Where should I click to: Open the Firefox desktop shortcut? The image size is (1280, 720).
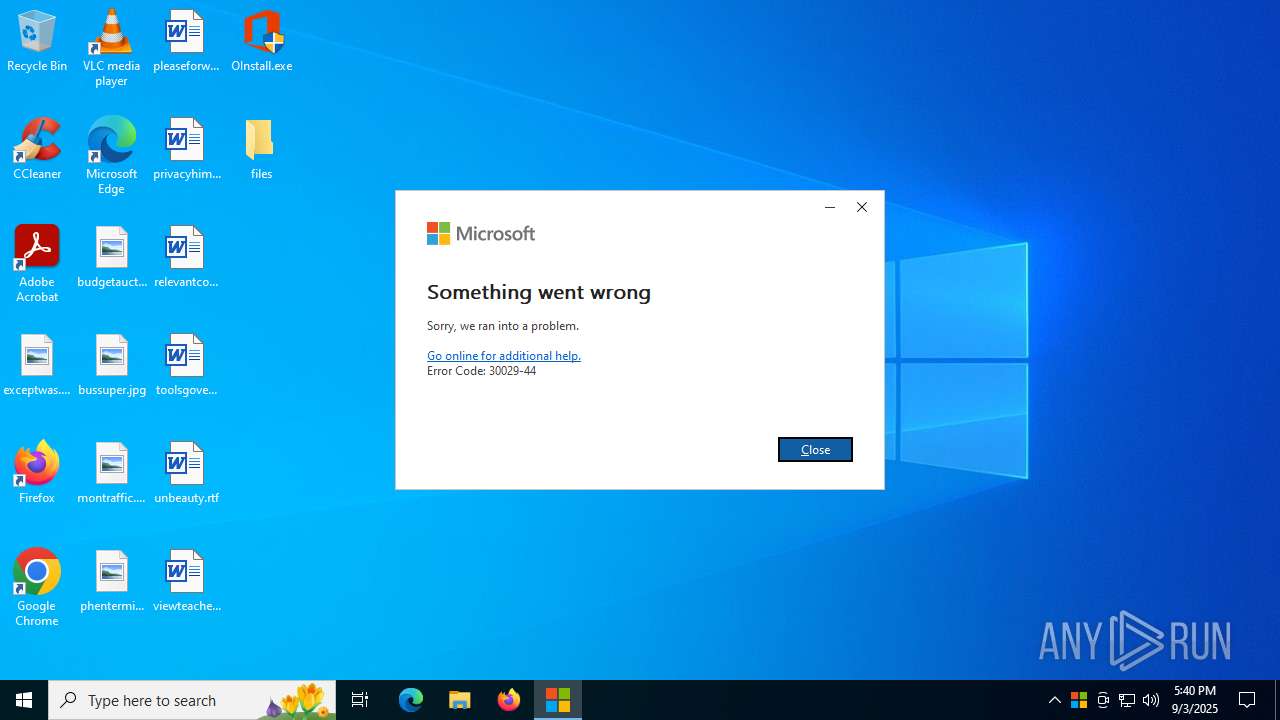tap(37, 473)
